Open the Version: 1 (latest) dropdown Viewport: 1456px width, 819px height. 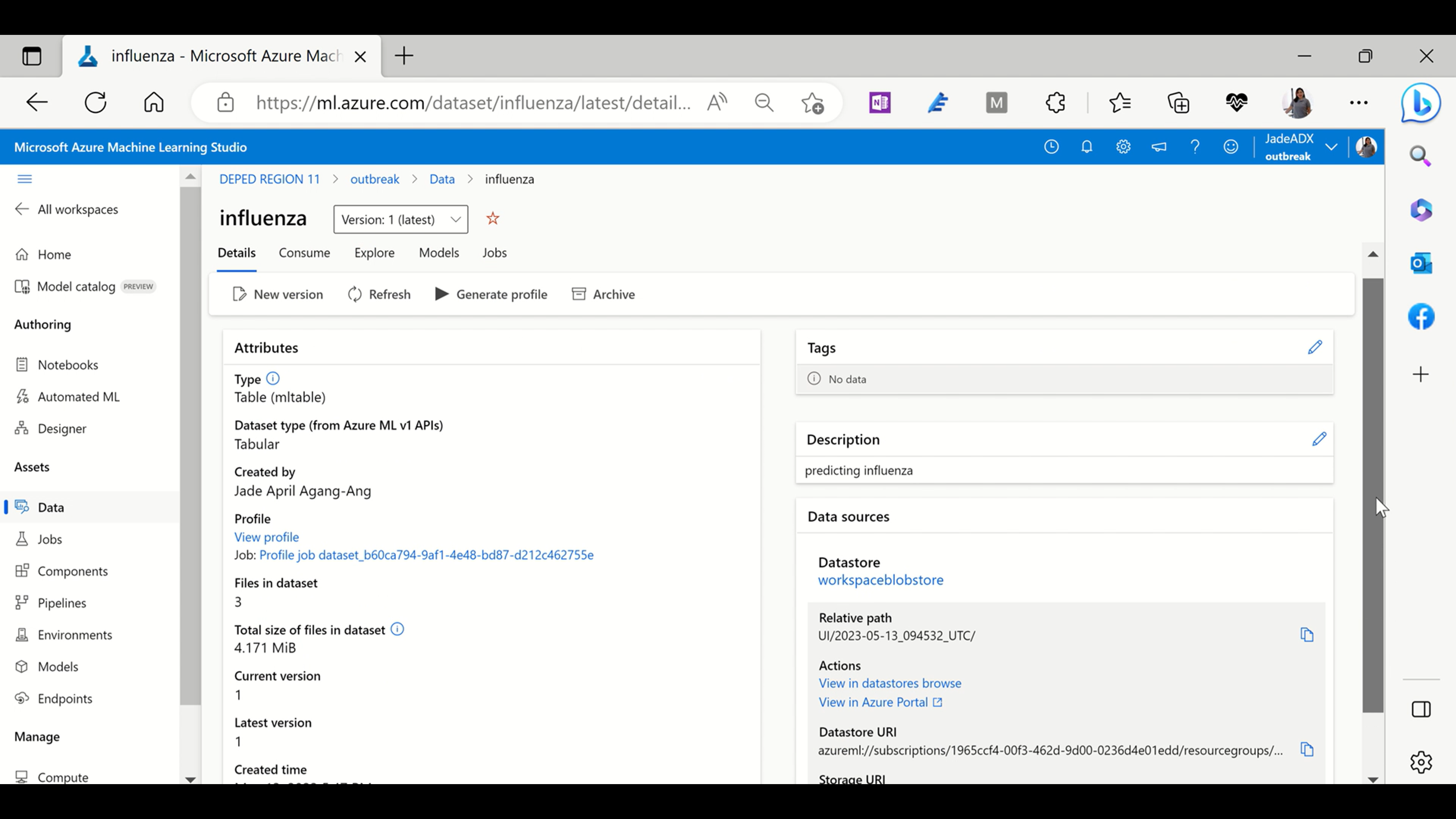(x=400, y=219)
